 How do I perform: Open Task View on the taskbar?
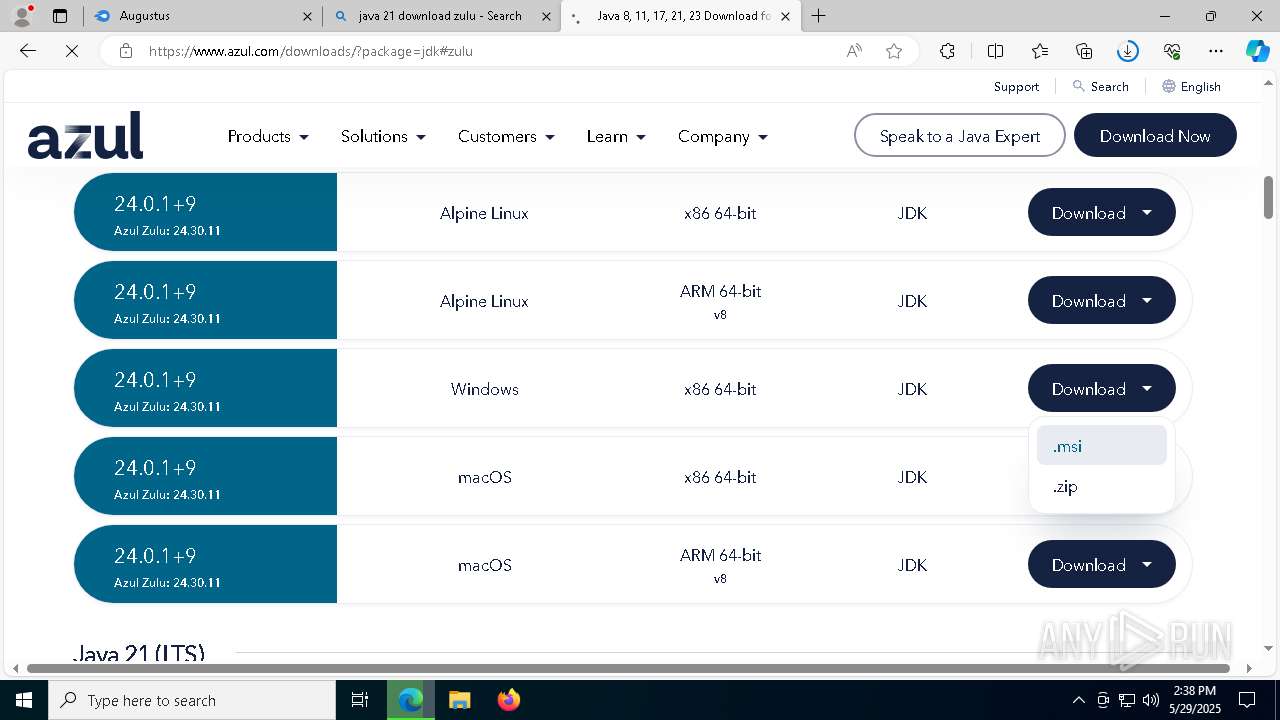tap(360, 700)
